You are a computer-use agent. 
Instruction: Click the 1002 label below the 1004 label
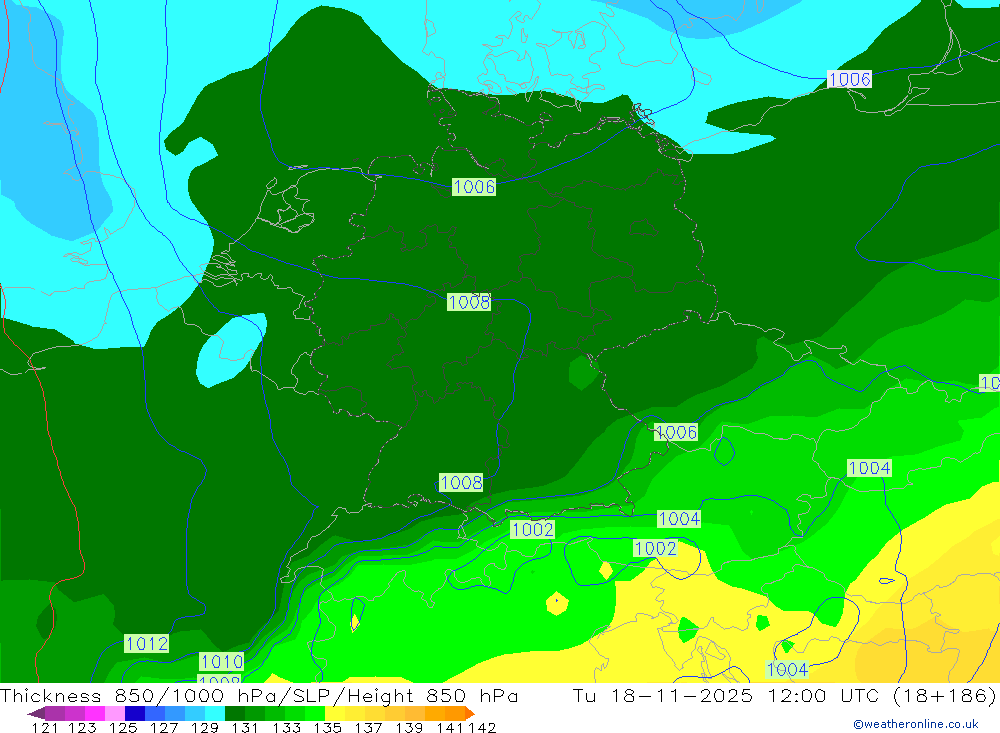655,548
